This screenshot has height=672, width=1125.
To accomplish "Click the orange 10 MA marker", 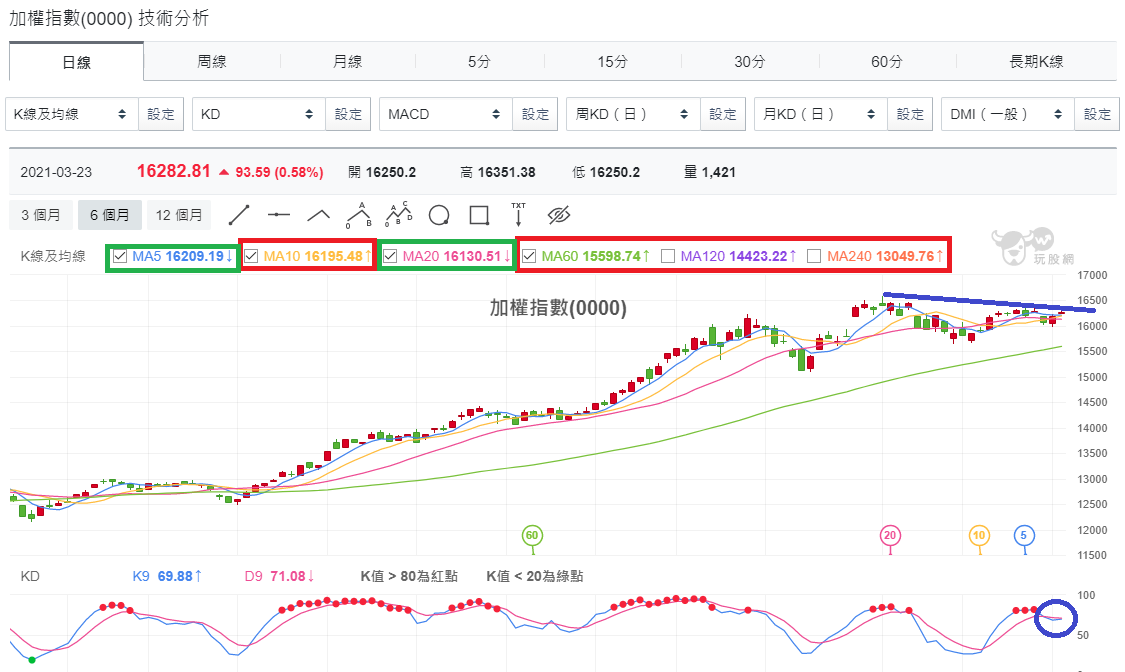I will (979, 535).
